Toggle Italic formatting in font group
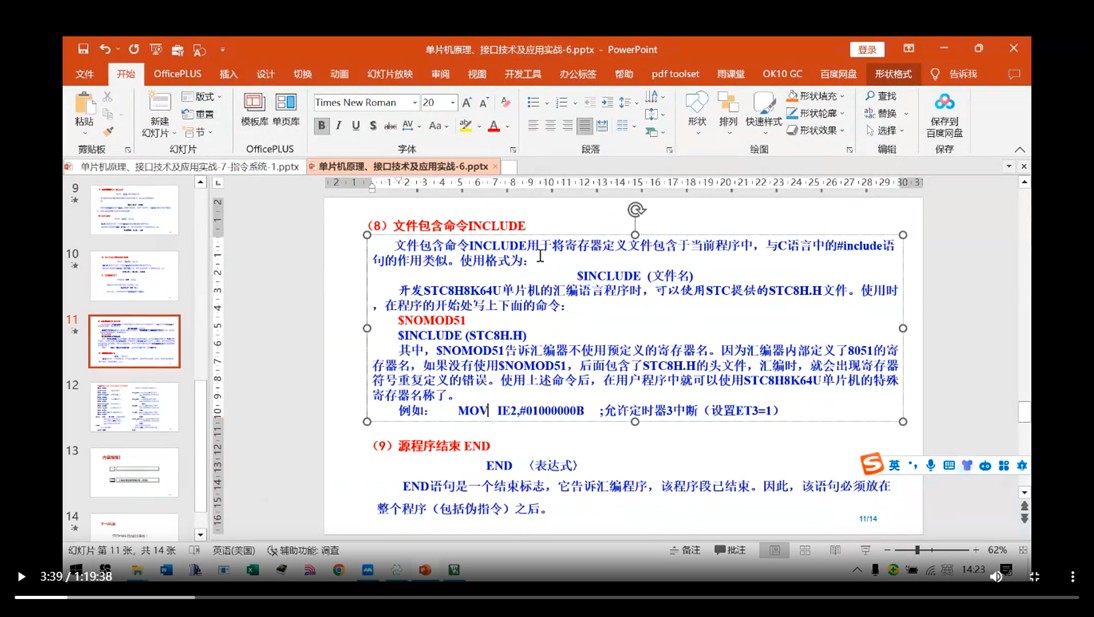Viewport: 1094px width, 617px height. click(339, 126)
